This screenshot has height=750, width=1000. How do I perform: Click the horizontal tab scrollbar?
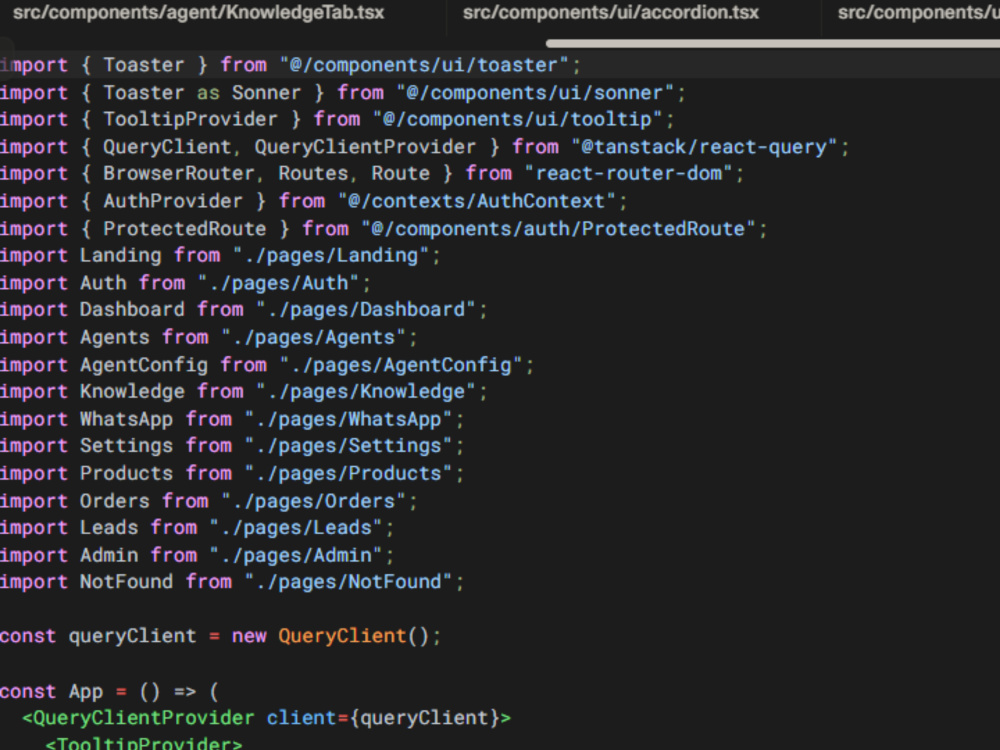pos(773,43)
